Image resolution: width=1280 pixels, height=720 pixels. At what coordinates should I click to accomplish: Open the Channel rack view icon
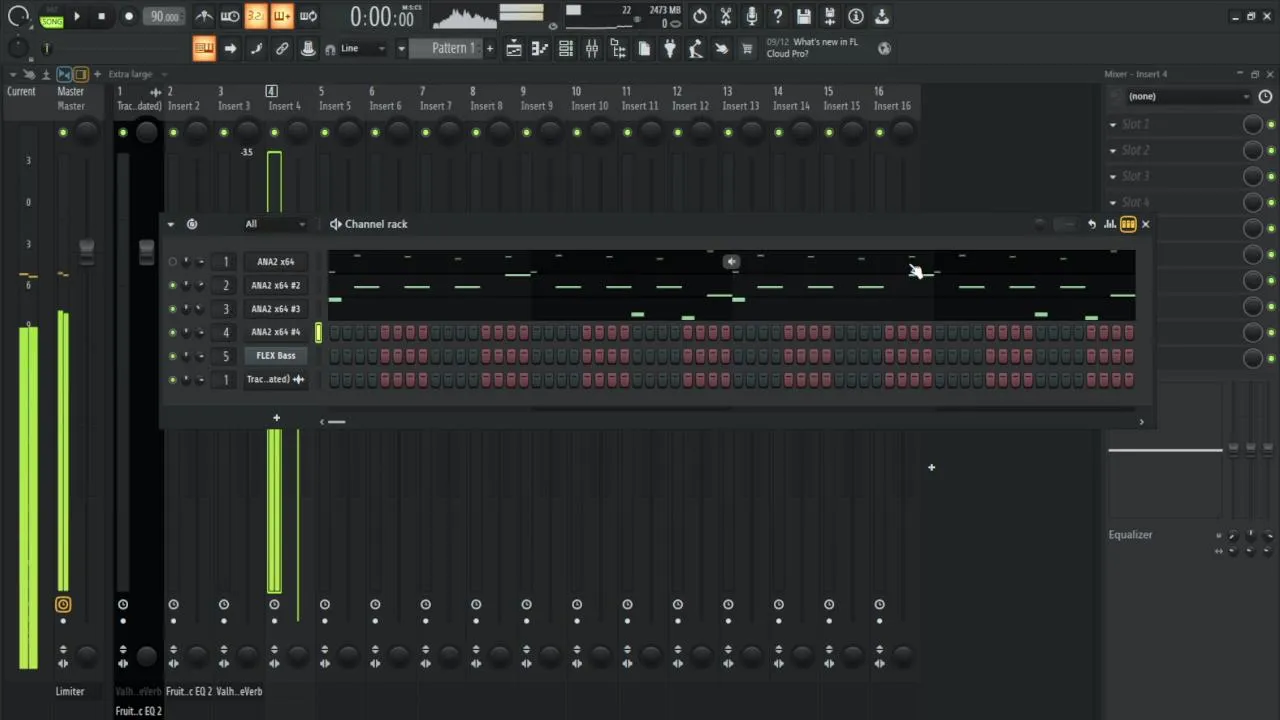pos(565,48)
